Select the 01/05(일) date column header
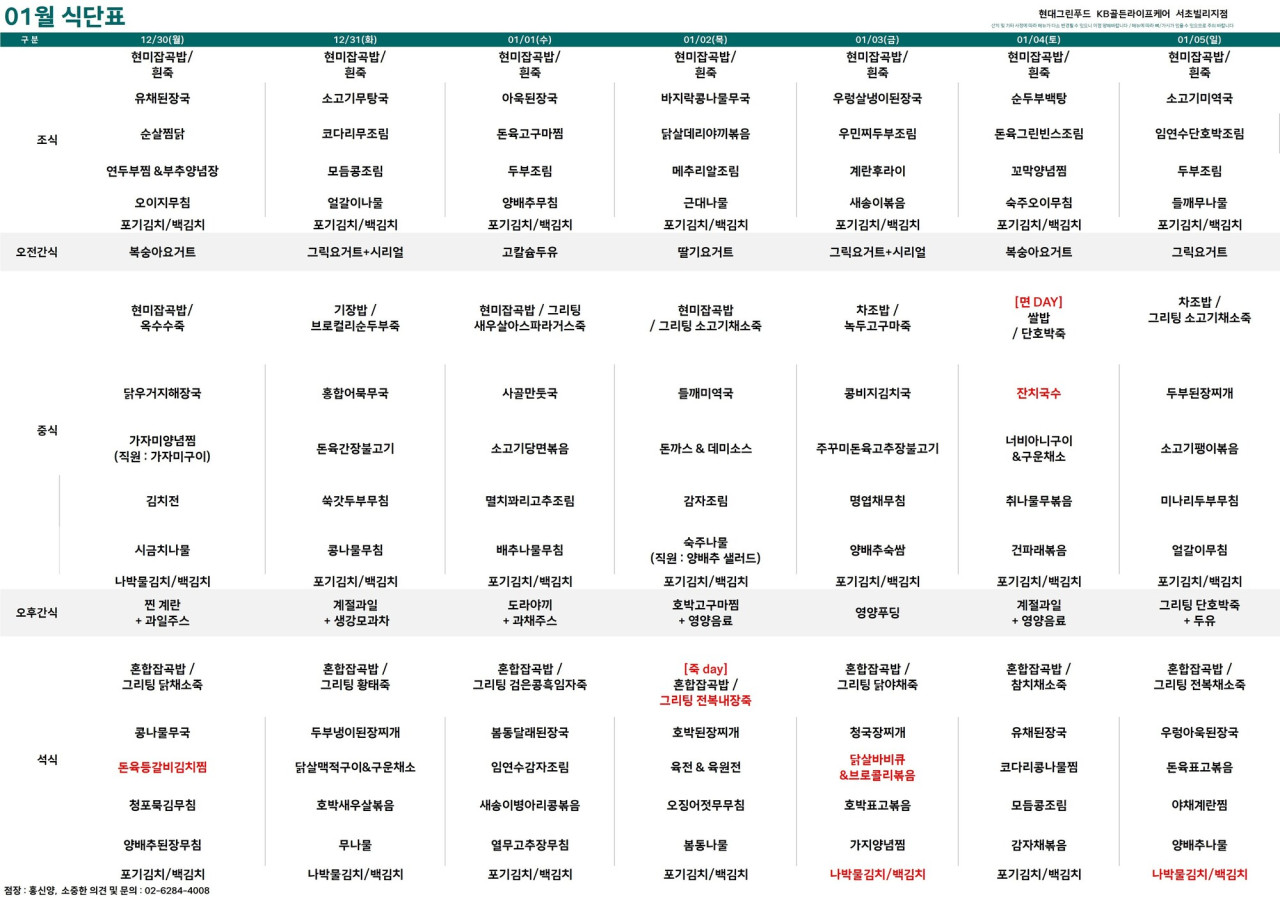1280x898 pixels. point(1199,40)
